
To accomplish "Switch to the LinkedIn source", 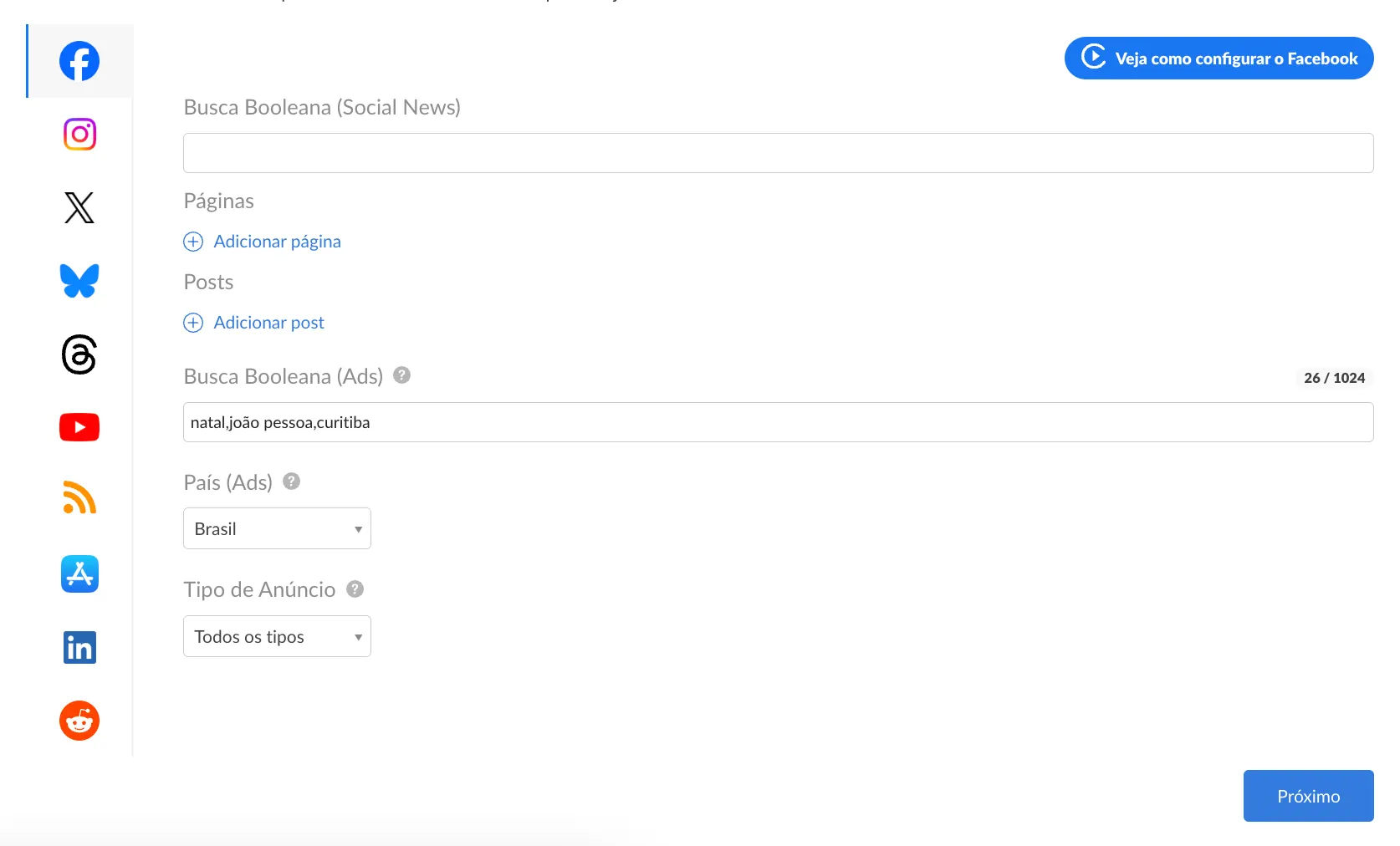I will (x=79, y=648).
